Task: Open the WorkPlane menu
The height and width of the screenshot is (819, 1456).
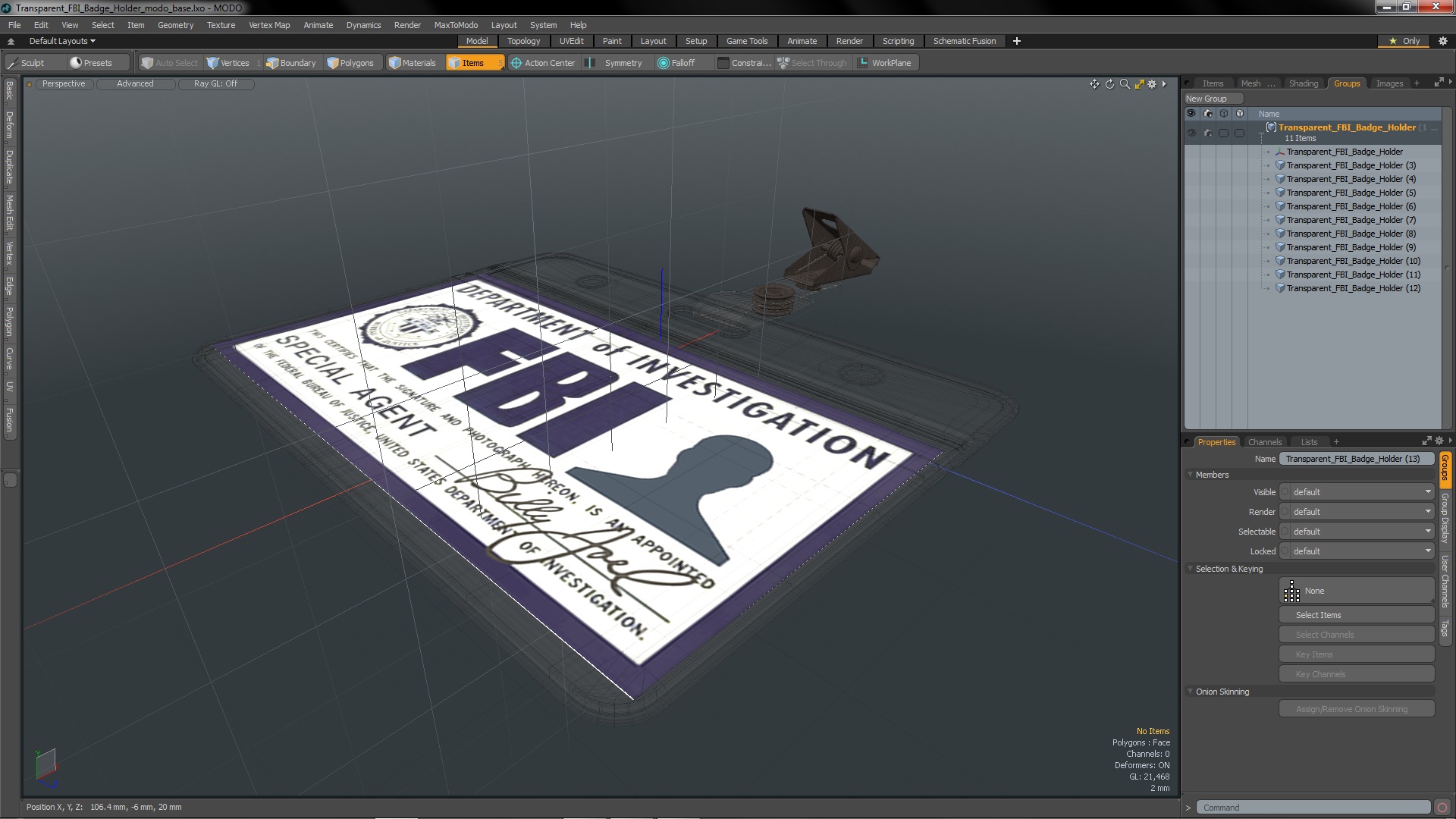Action: tap(885, 63)
